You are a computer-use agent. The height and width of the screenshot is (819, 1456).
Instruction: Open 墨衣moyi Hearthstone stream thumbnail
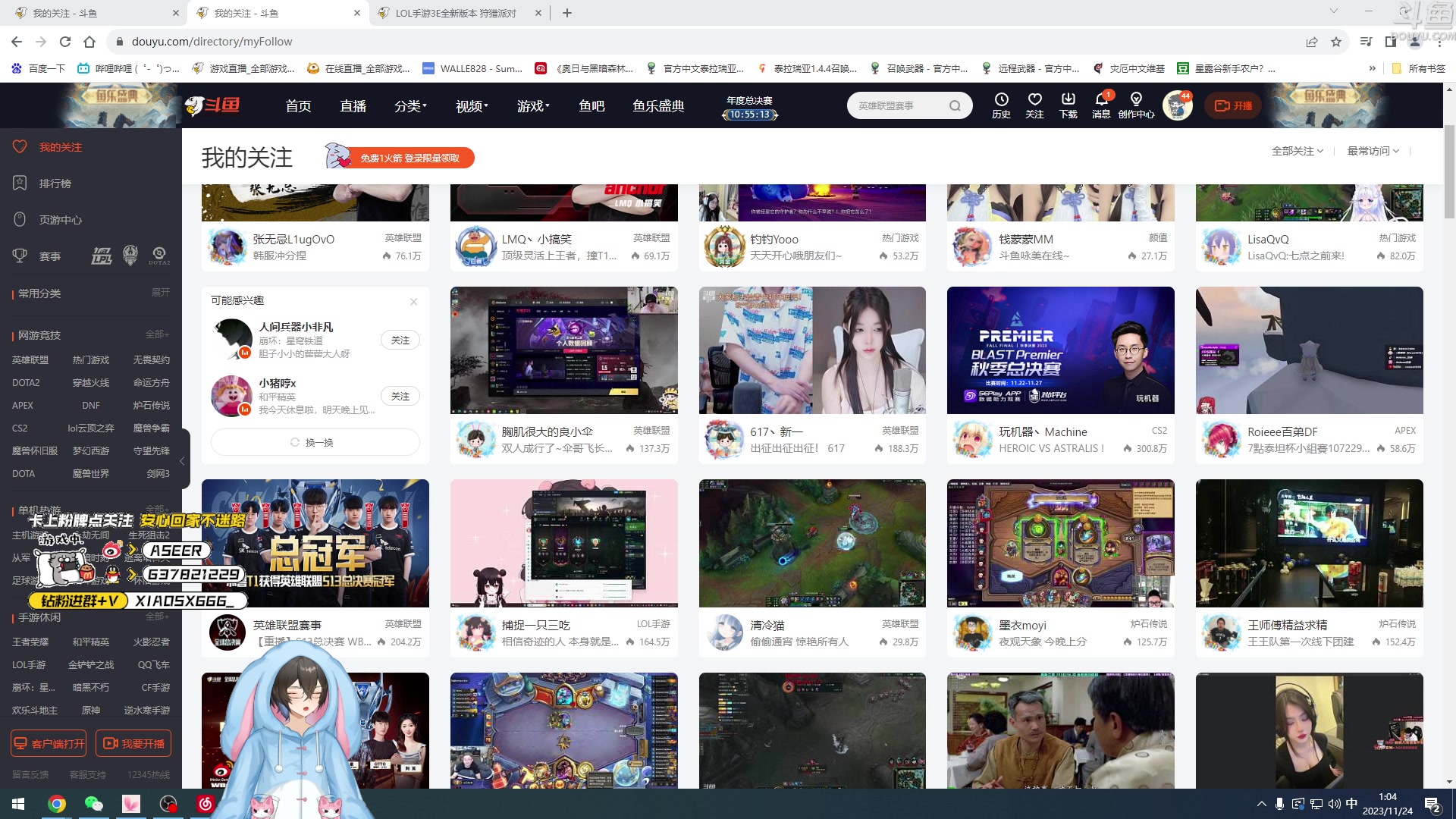pyautogui.click(x=1060, y=543)
